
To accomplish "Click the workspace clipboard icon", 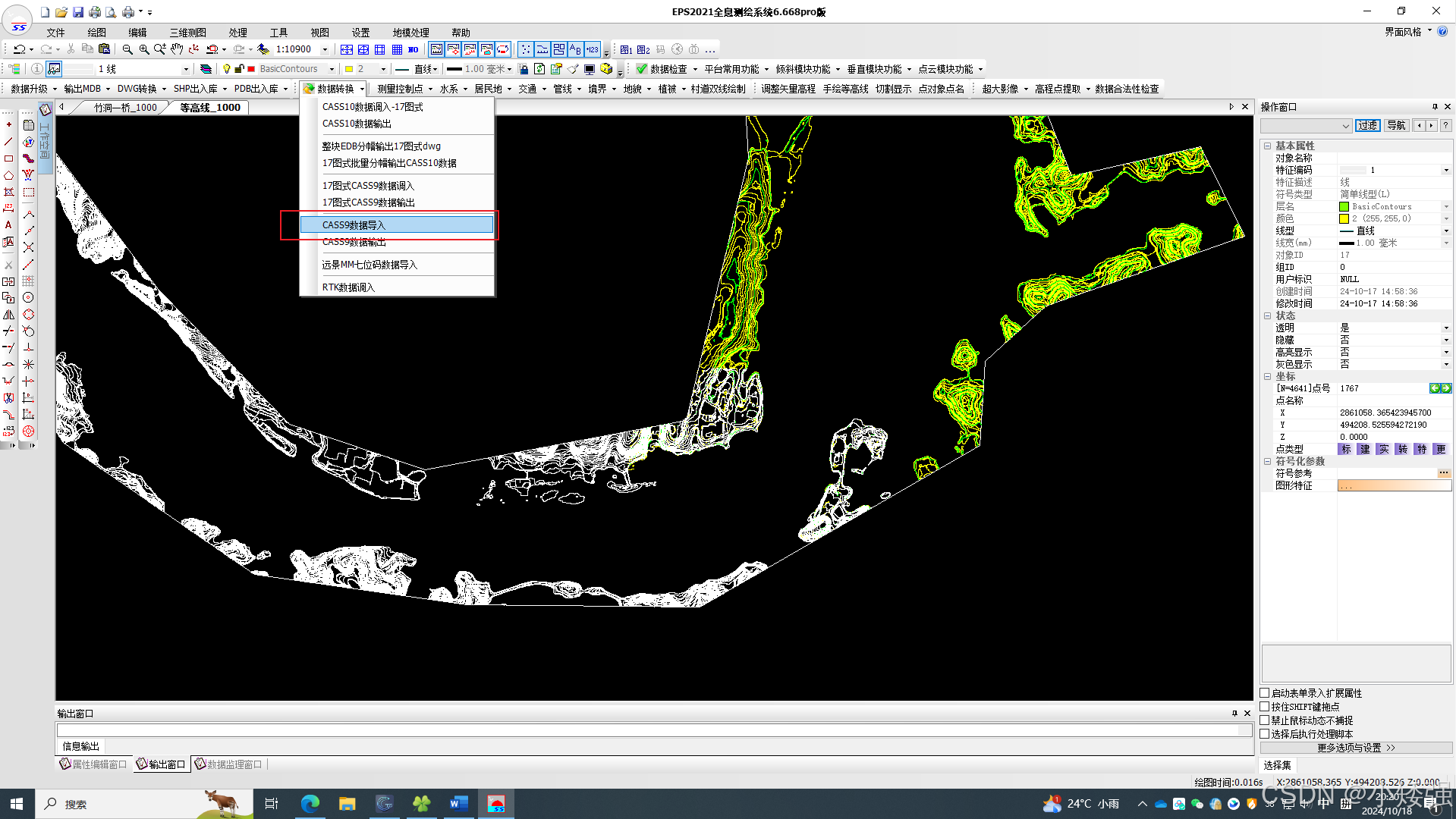I will pyautogui.click(x=46, y=110).
